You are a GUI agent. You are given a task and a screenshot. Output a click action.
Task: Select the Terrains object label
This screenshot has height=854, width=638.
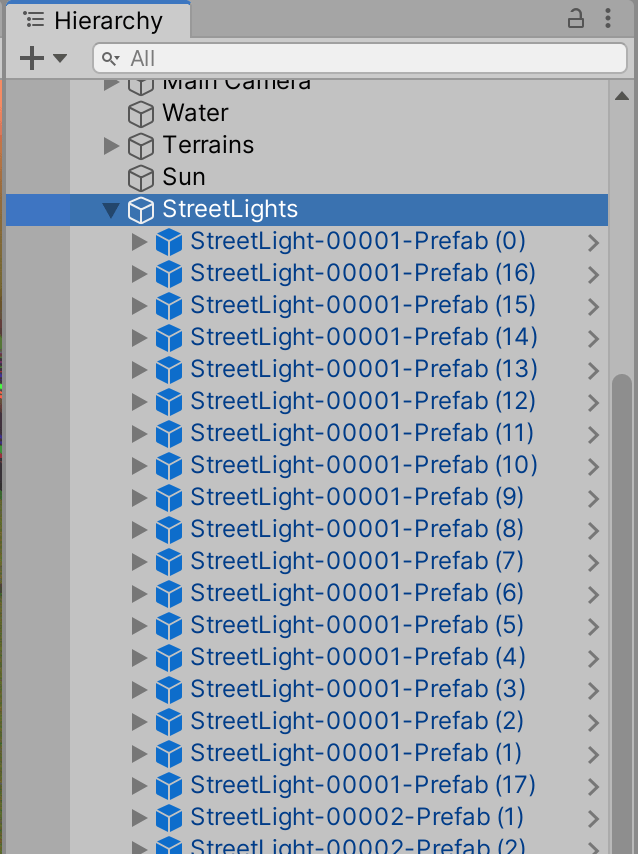pos(208,145)
